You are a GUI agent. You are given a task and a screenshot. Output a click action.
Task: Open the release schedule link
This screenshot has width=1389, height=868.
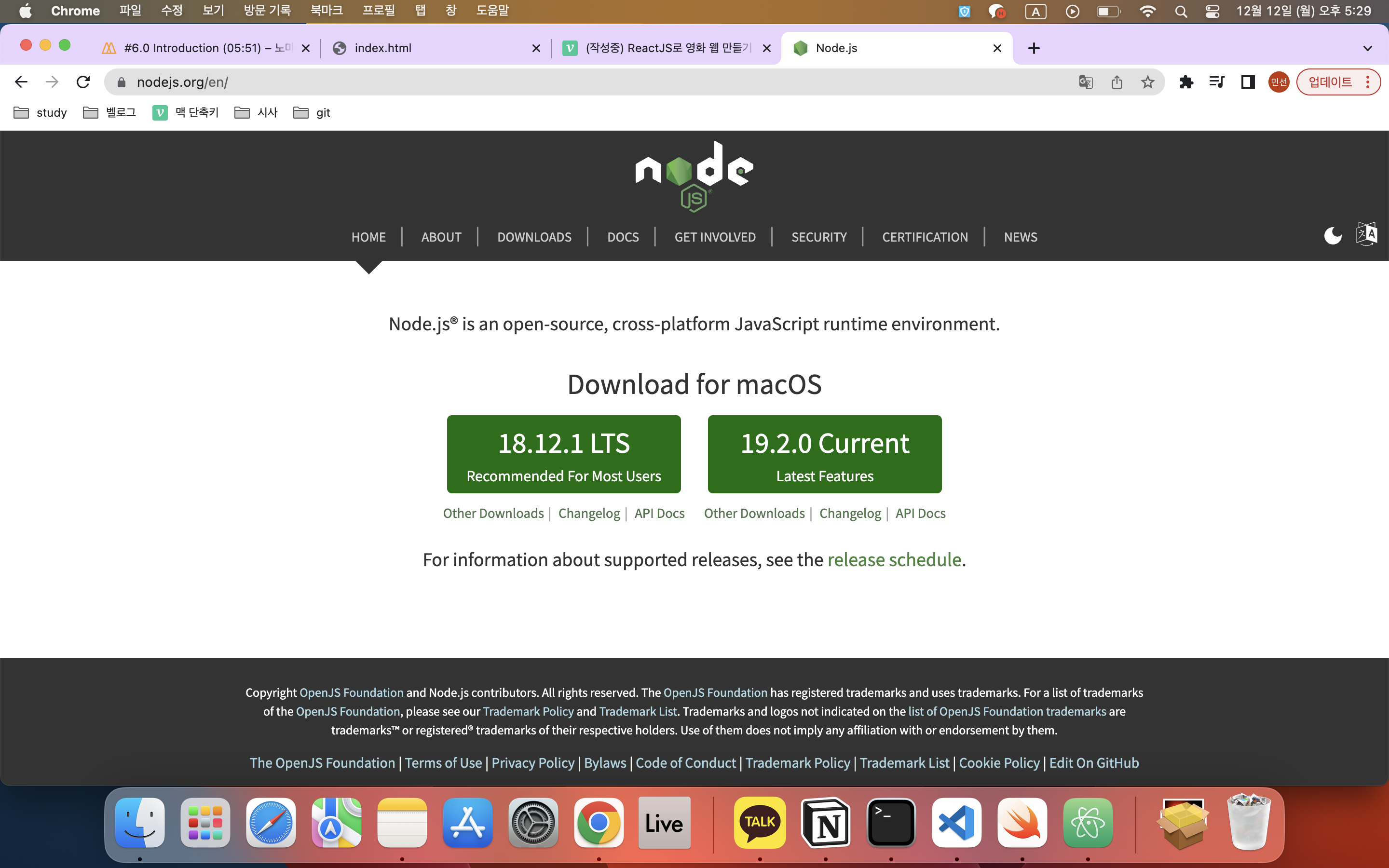894,560
